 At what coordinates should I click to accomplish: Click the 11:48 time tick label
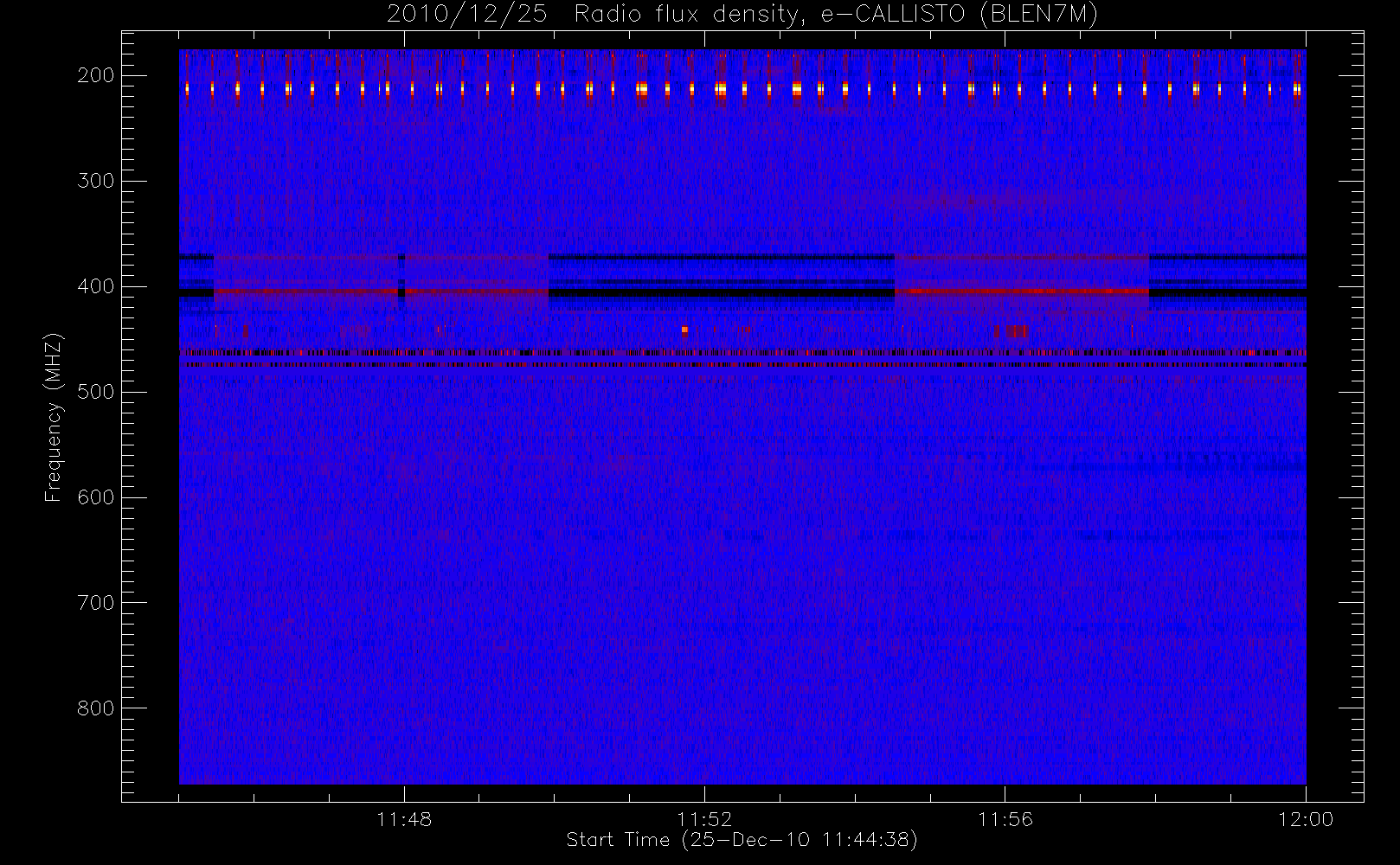point(404,819)
